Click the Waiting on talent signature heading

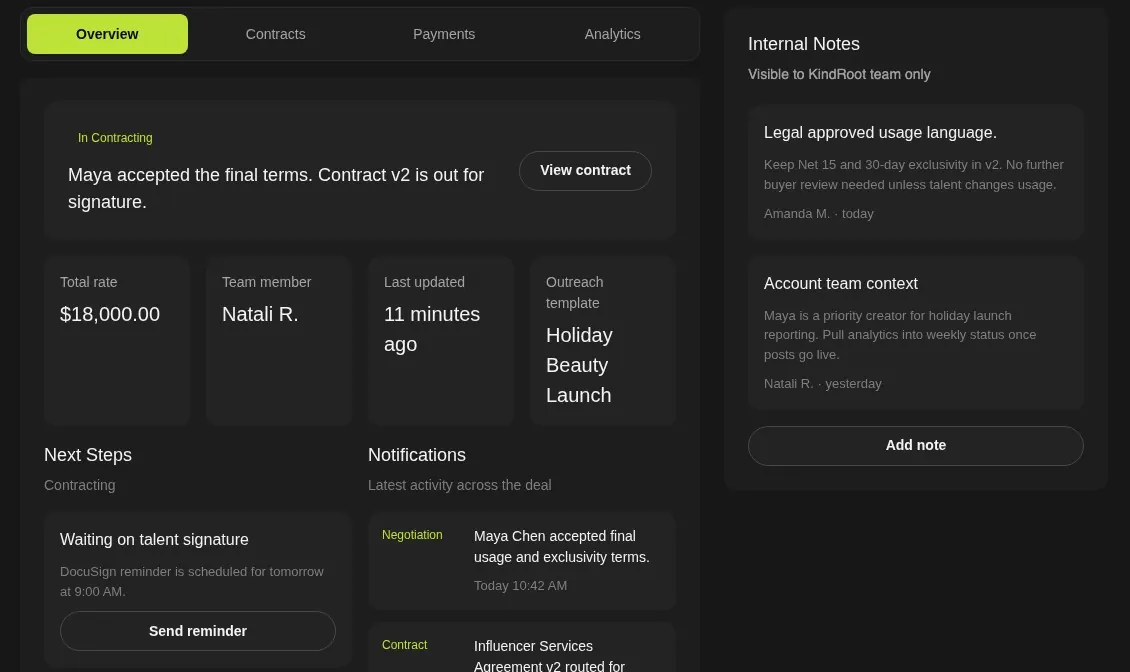154,539
